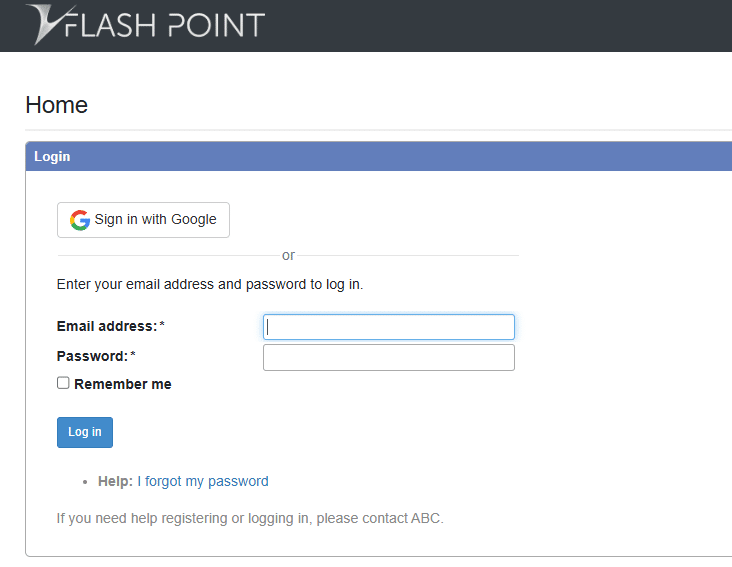Image resolution: width=732 pixels, height=567 pixels.
Task: Click the bold Help: label
Action: click(x=115, y=481)
